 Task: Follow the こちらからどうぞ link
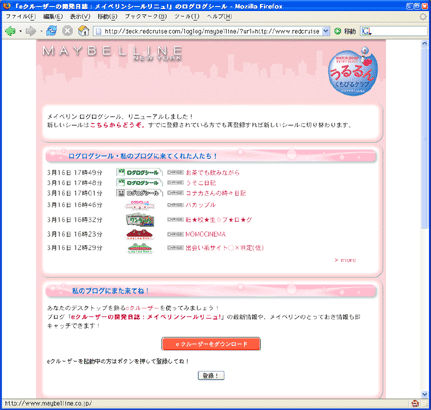117,125
